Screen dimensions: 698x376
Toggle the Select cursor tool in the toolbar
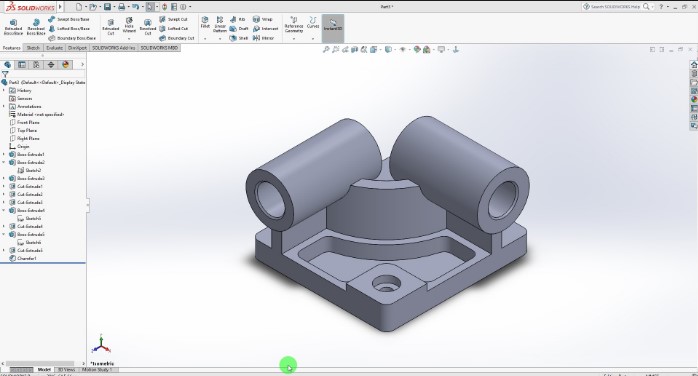[x=150, y=7]
